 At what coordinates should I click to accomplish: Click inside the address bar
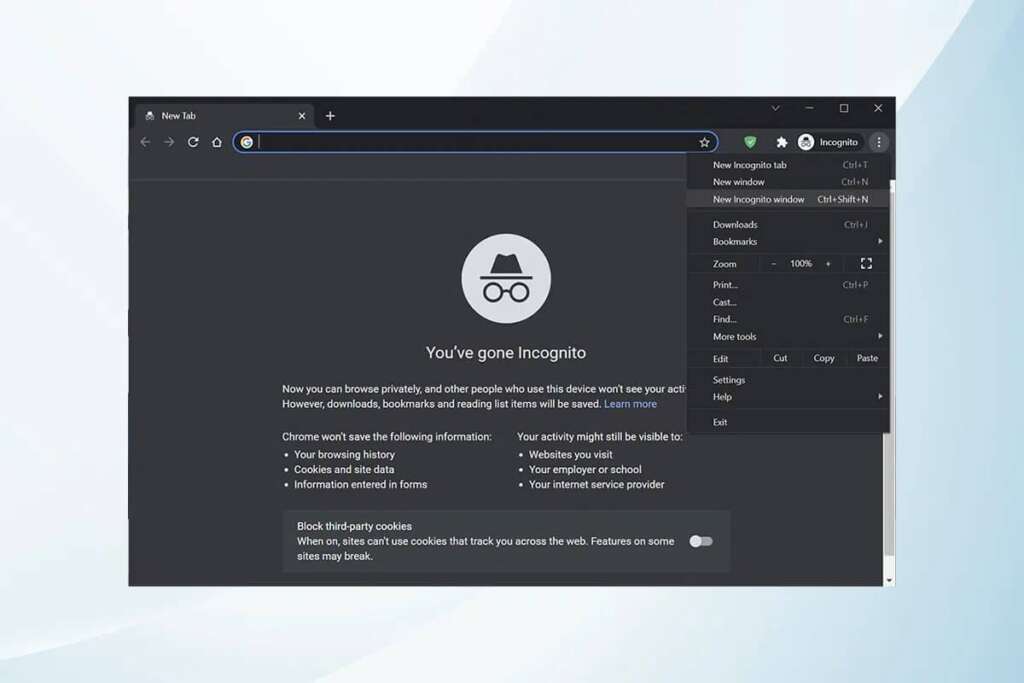pyautogui.click(x=470, y=142)
